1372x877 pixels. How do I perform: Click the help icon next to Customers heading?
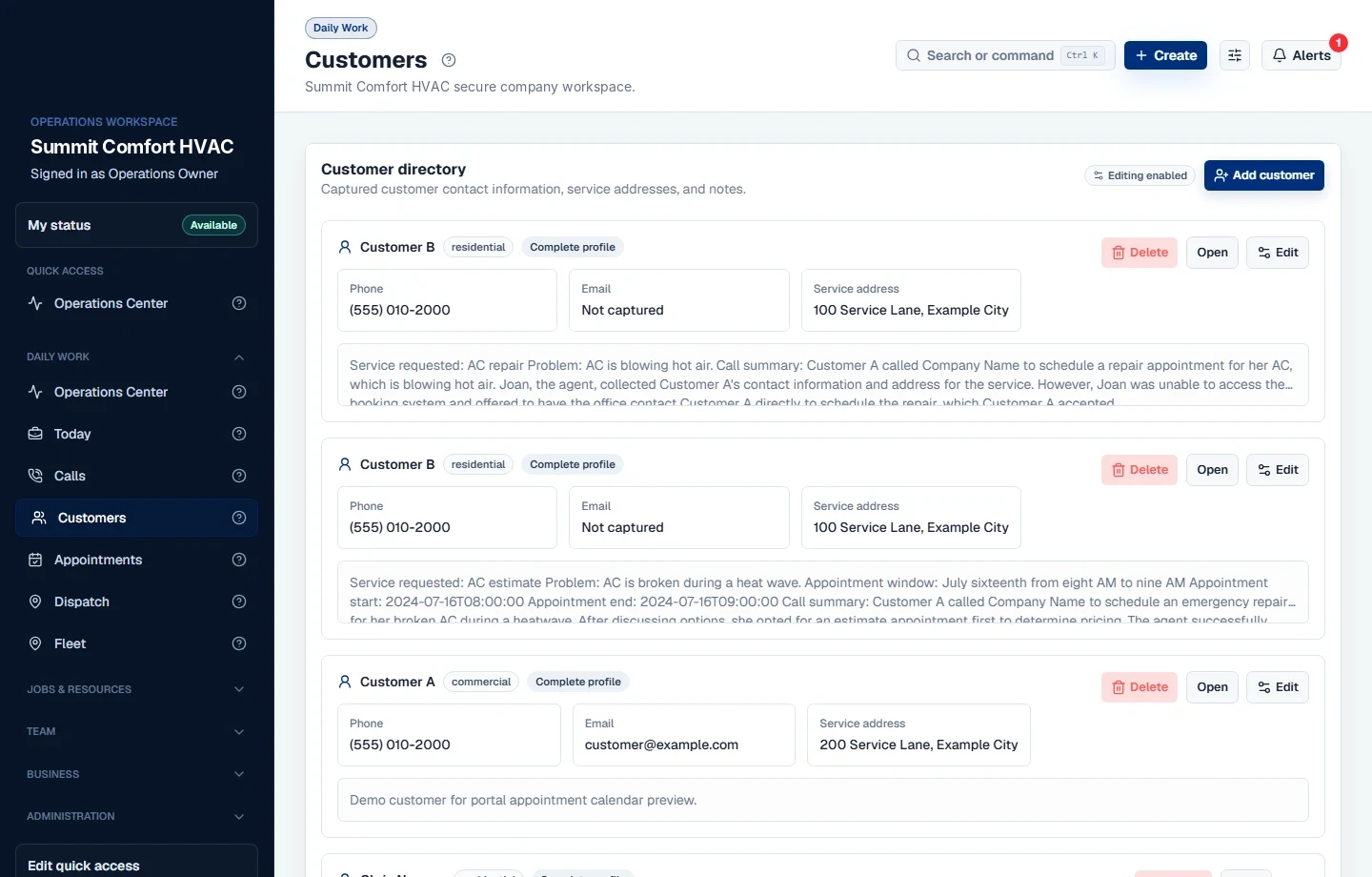[449, 60]
